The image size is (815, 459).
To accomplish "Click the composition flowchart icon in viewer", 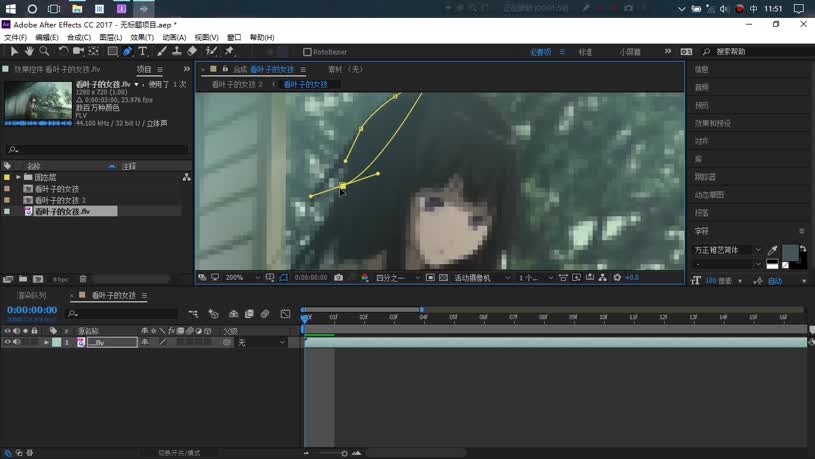I will click(602, 278).
